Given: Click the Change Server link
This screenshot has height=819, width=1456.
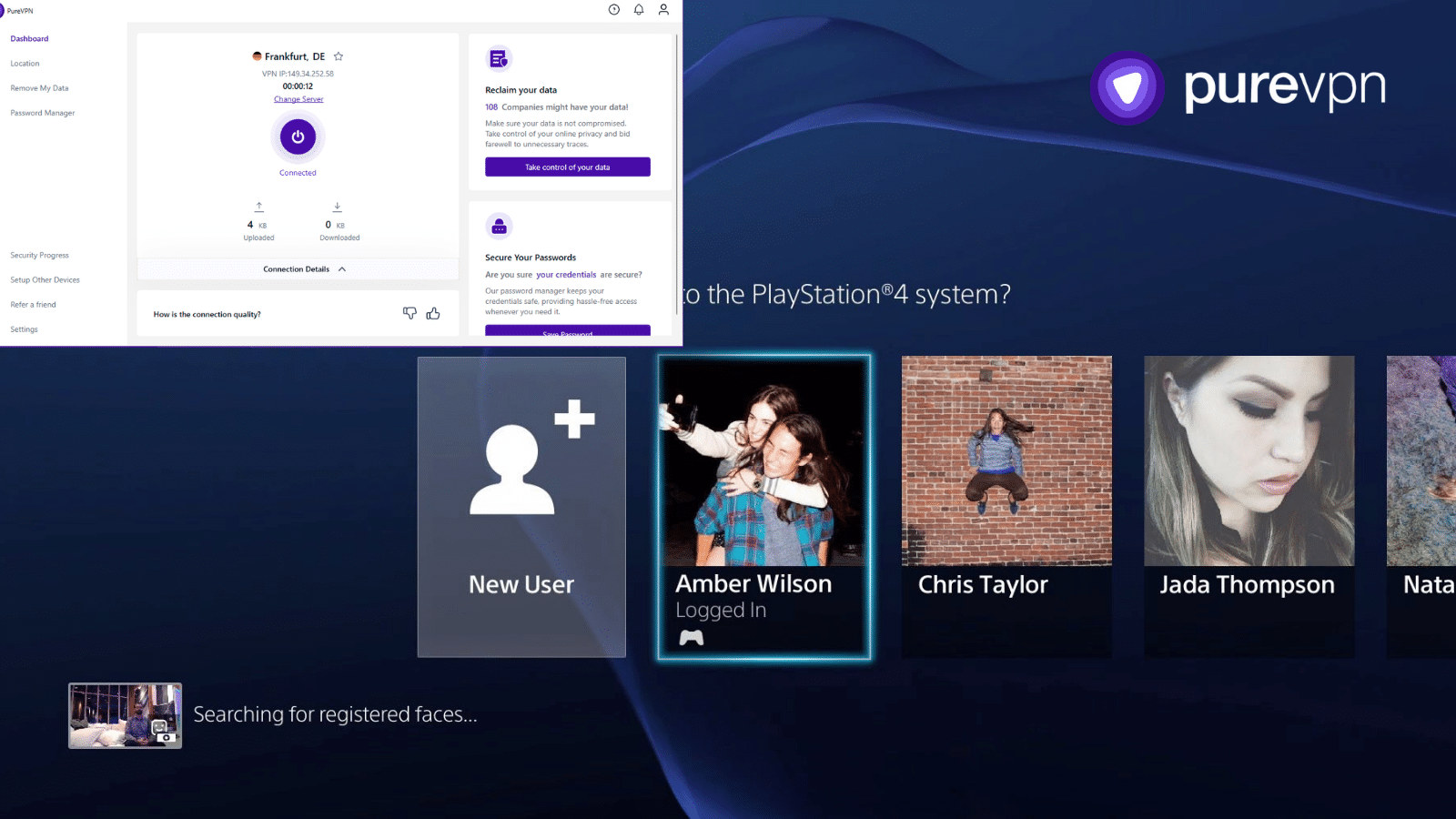Looking at the screenshot, I should click(298, 99).
